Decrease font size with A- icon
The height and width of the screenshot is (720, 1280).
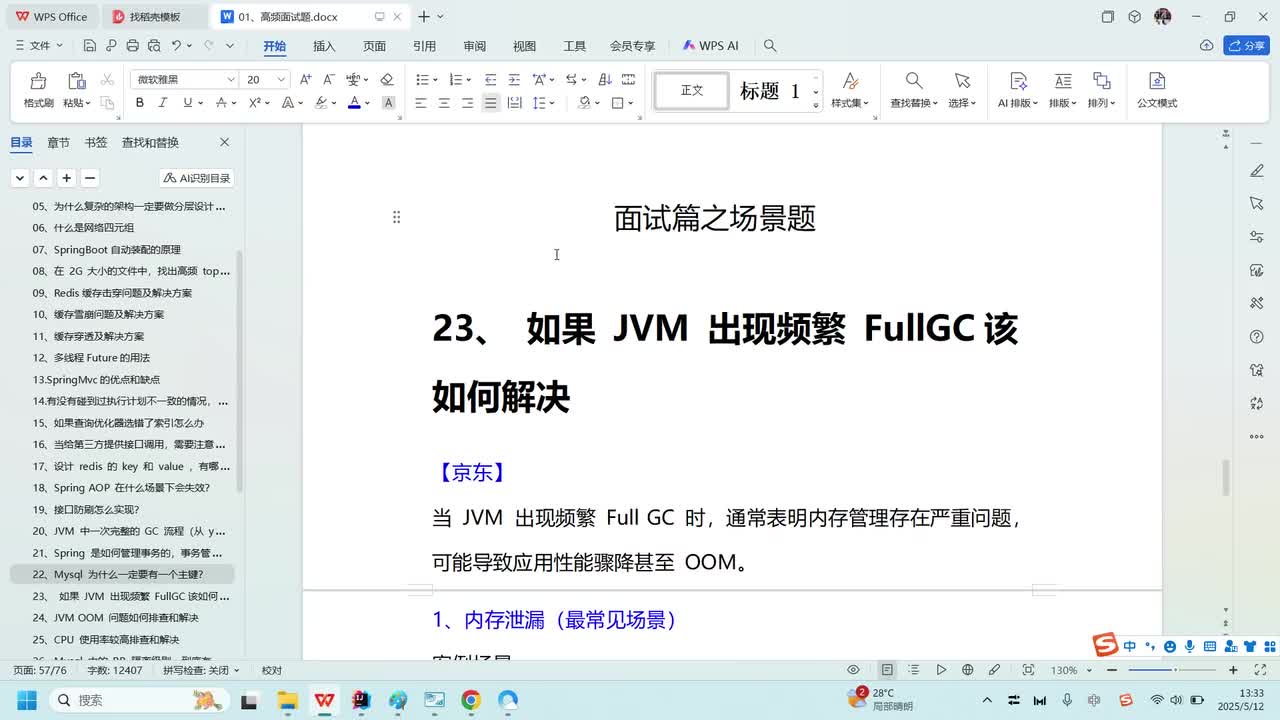point(329,79)
